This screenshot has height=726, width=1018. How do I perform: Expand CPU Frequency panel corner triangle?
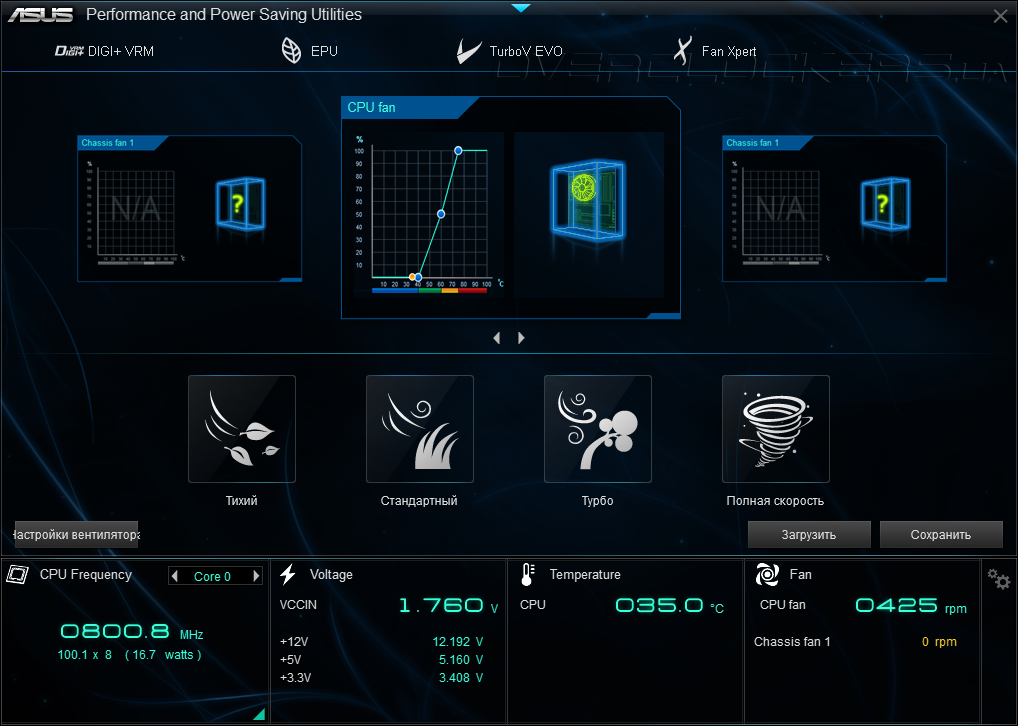click(x=260, y=714)
